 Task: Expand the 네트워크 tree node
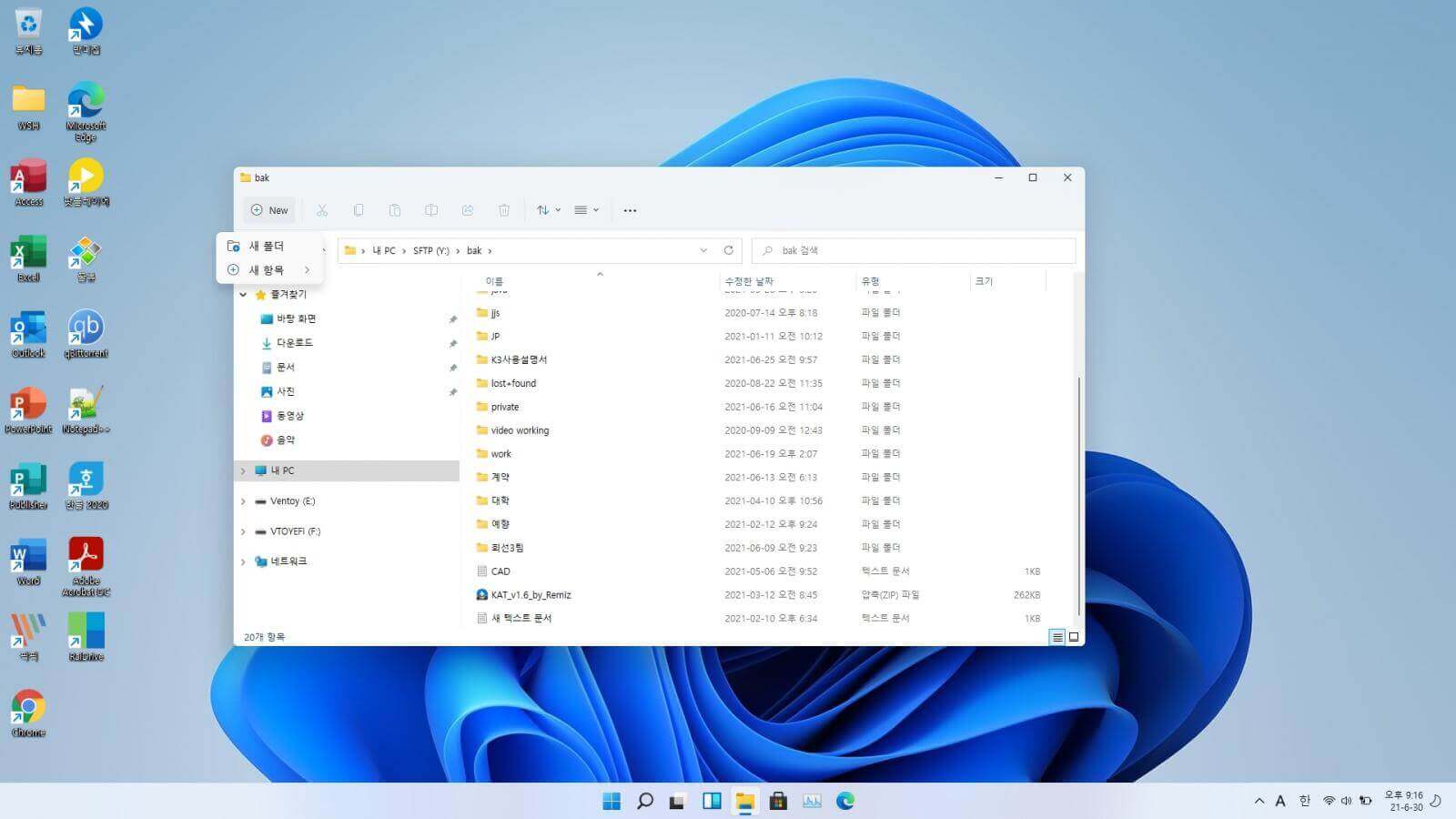[243, 561]
